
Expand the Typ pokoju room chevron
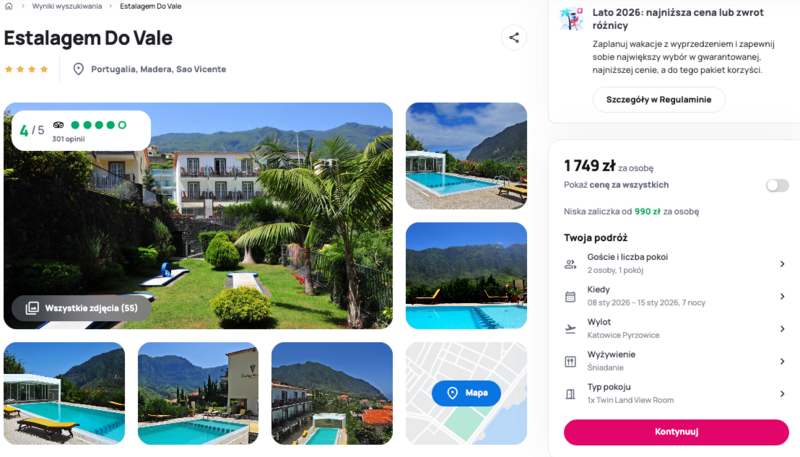coord(782,394)
